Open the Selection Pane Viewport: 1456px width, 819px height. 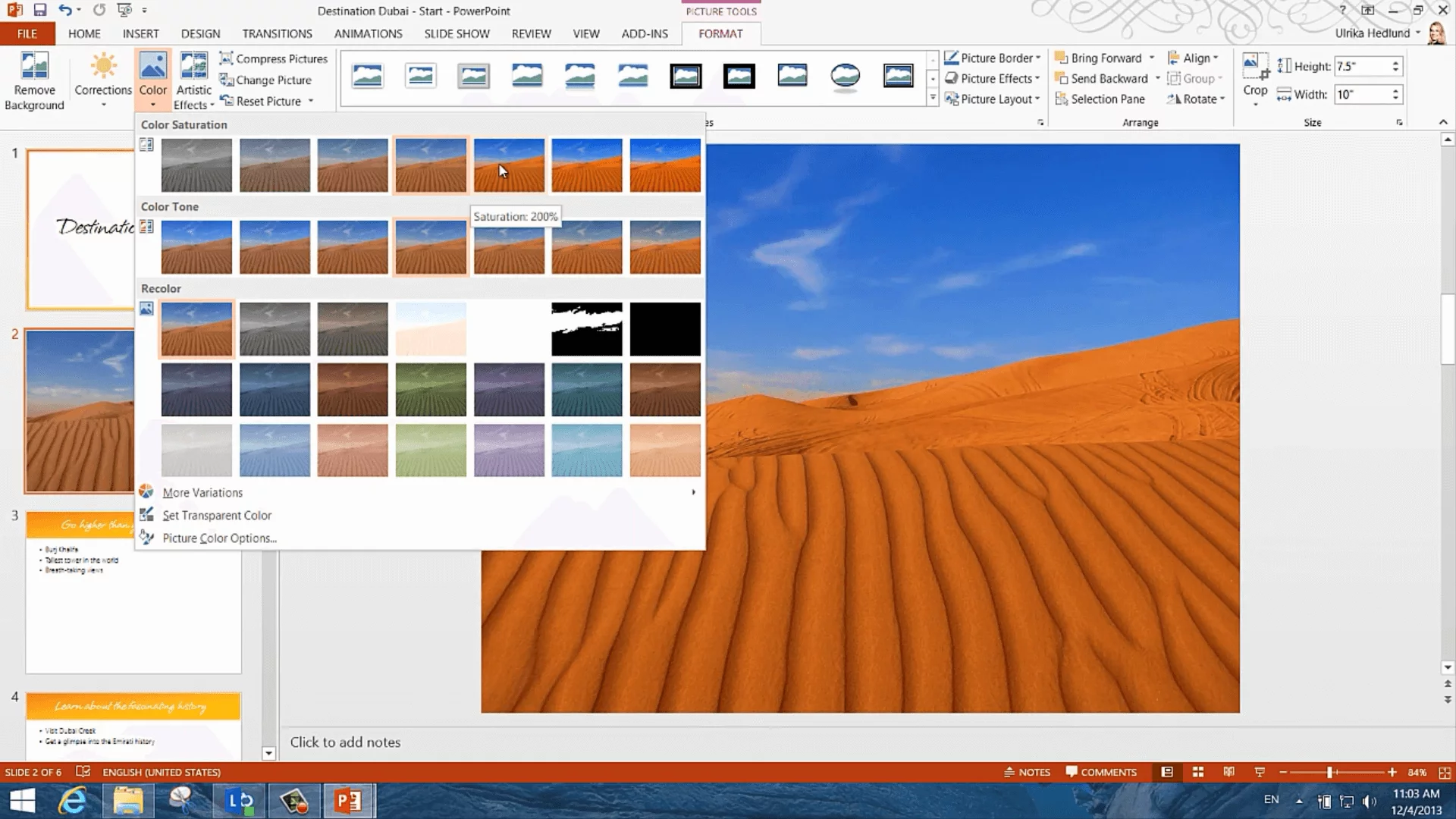(1107, 99)
